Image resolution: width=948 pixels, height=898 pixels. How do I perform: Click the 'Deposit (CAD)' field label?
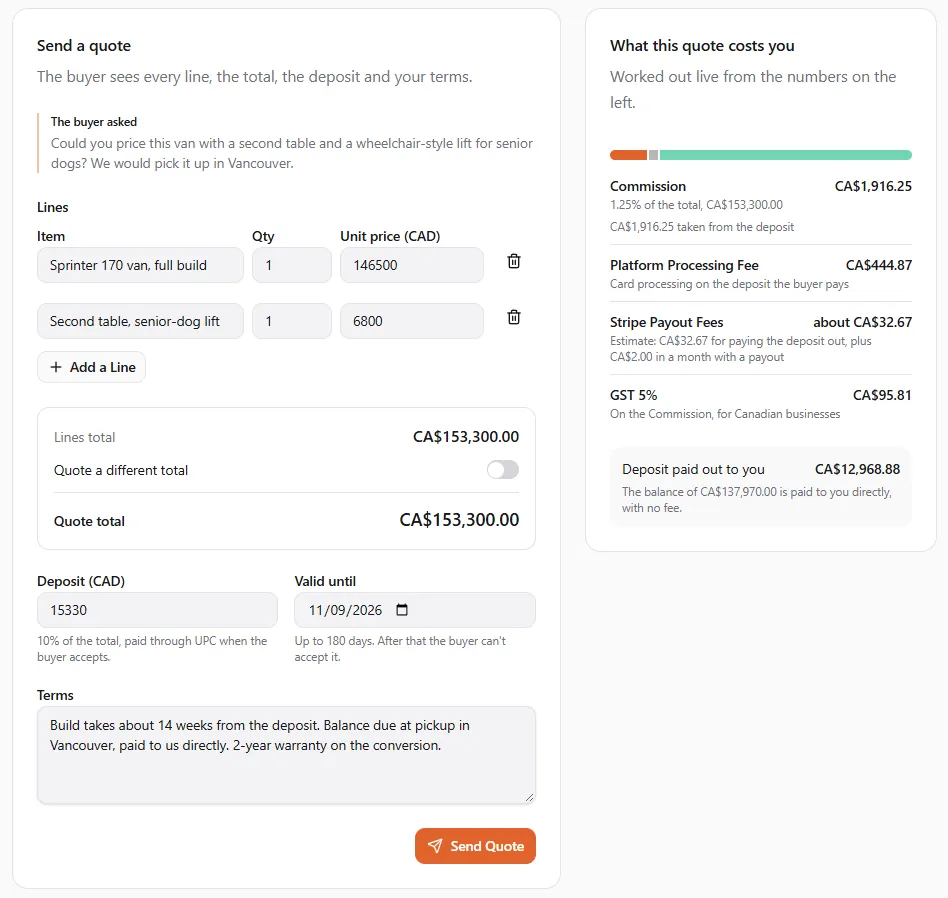pyautogui.click(x=81, y=581)
